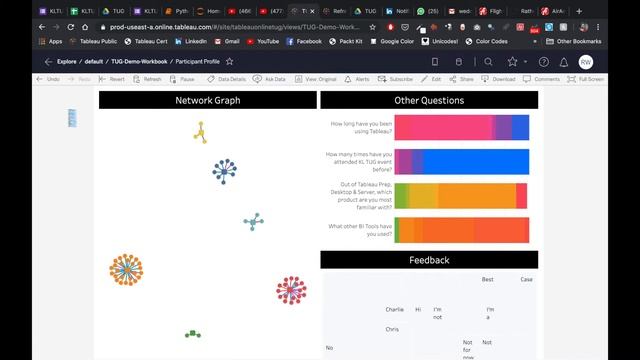Open Tableau help question mark
Image resolution: width=640 pixels, height=360 pixels.
pyautogui.click(x=544, y=62)
